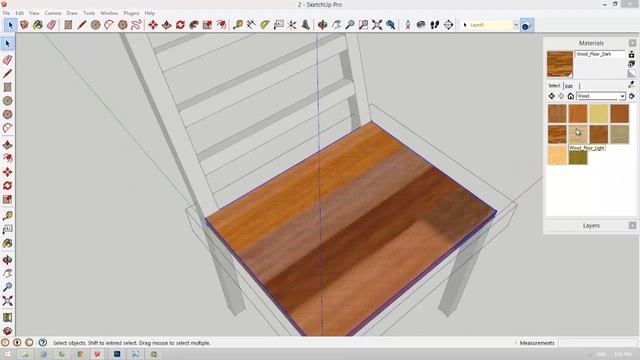640x360 pixels.
Task: Activate the Orbit tool in top toolbar
Action: [322, 25]
